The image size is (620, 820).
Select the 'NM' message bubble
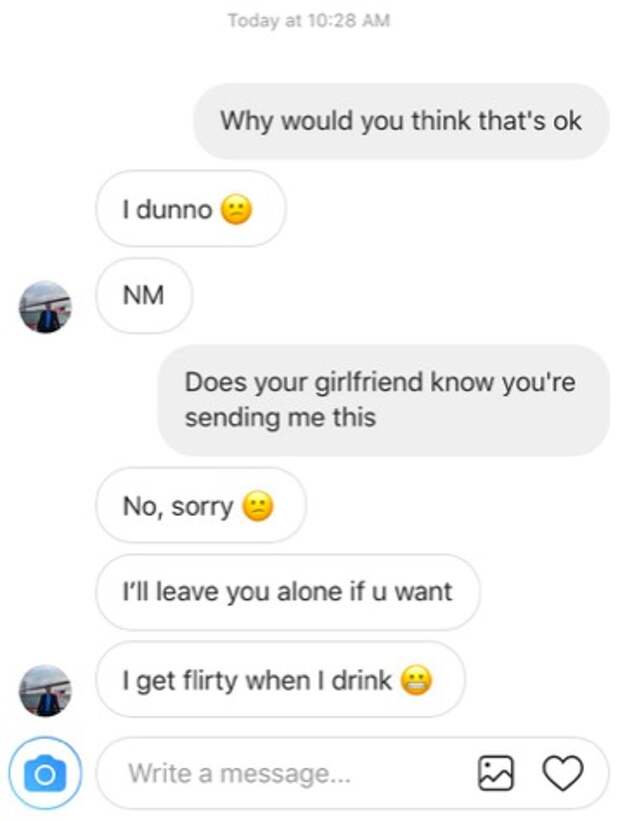coord(144,295)
